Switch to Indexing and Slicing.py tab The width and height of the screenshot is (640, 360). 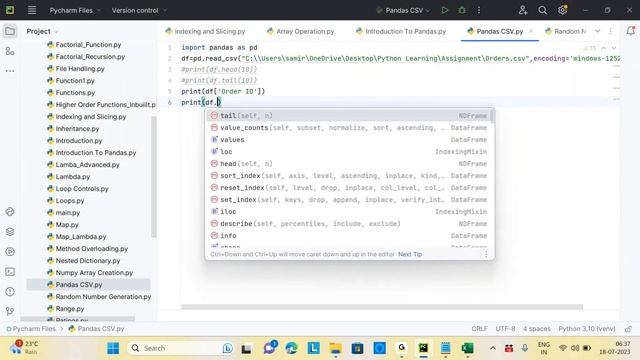pos(205,31)
